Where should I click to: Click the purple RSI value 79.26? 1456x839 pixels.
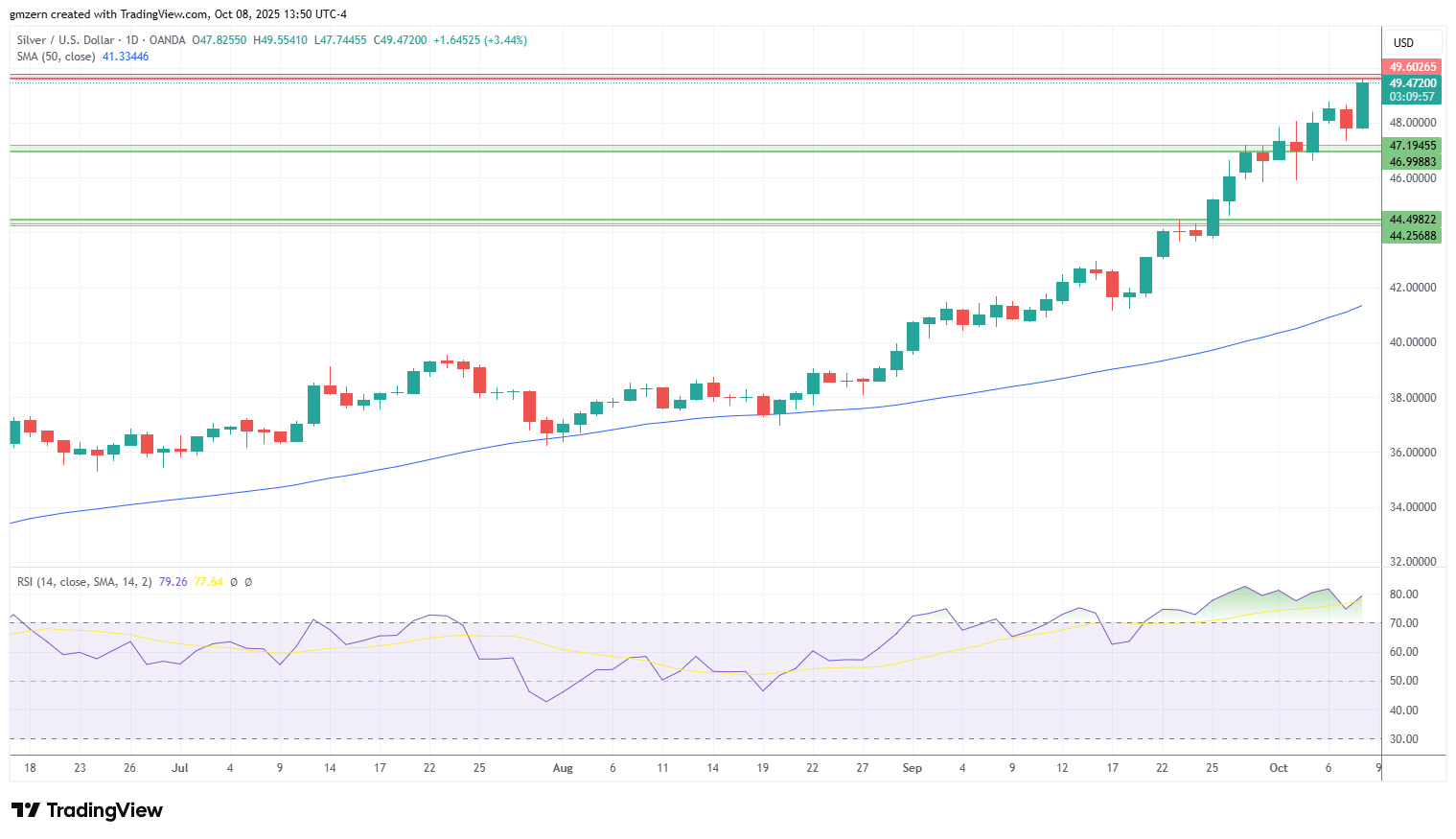pos(173,582)
